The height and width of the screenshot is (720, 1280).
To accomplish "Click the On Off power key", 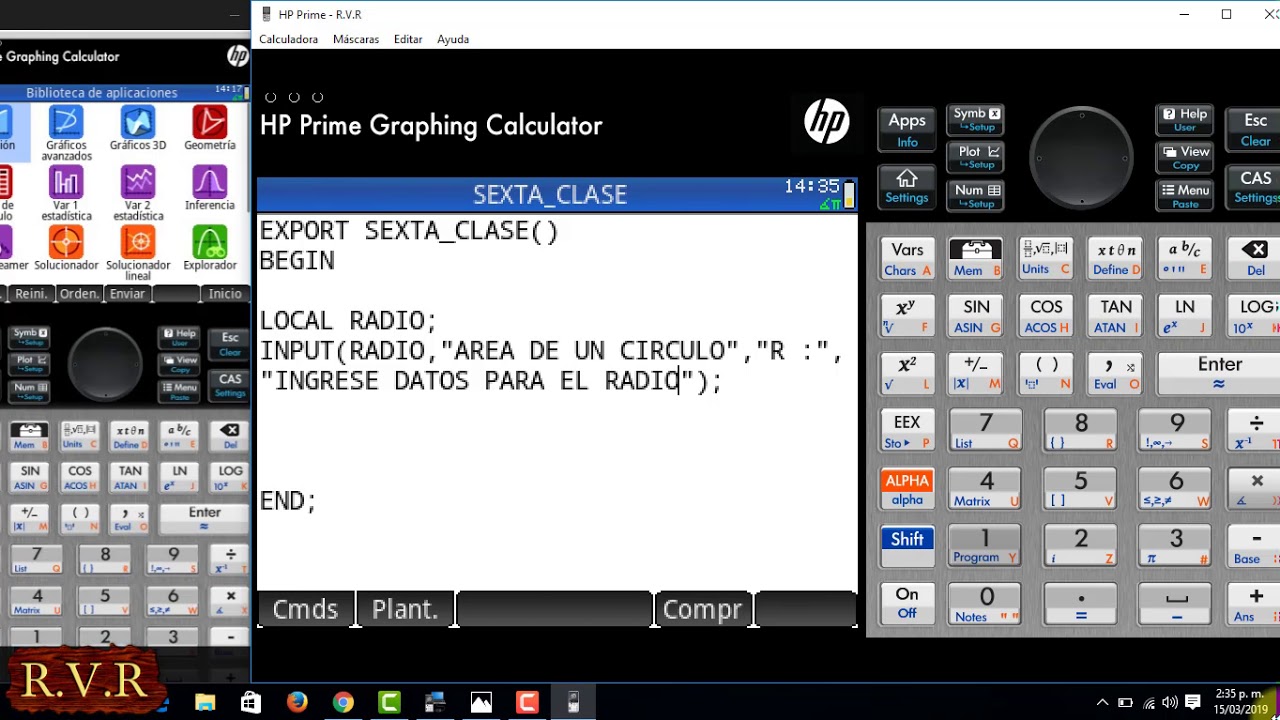I will point(907,603).
